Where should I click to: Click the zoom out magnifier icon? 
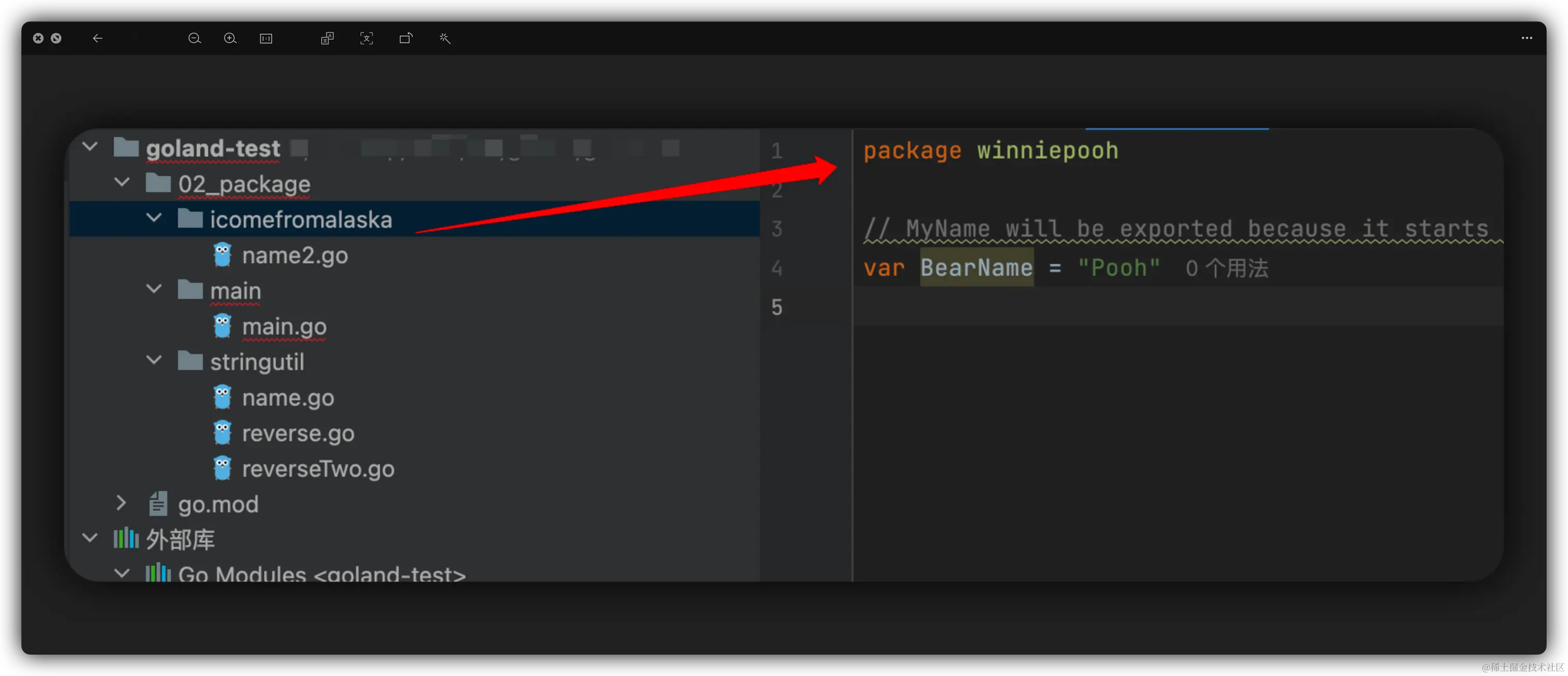194,38
